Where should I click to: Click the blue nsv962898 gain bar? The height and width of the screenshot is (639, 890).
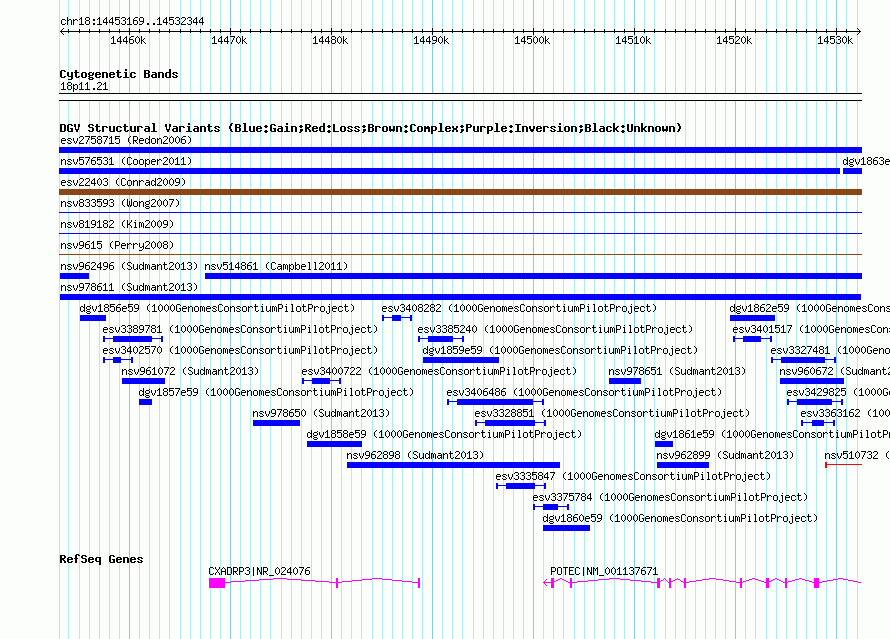pyautogui.click(x=454, y=465)
